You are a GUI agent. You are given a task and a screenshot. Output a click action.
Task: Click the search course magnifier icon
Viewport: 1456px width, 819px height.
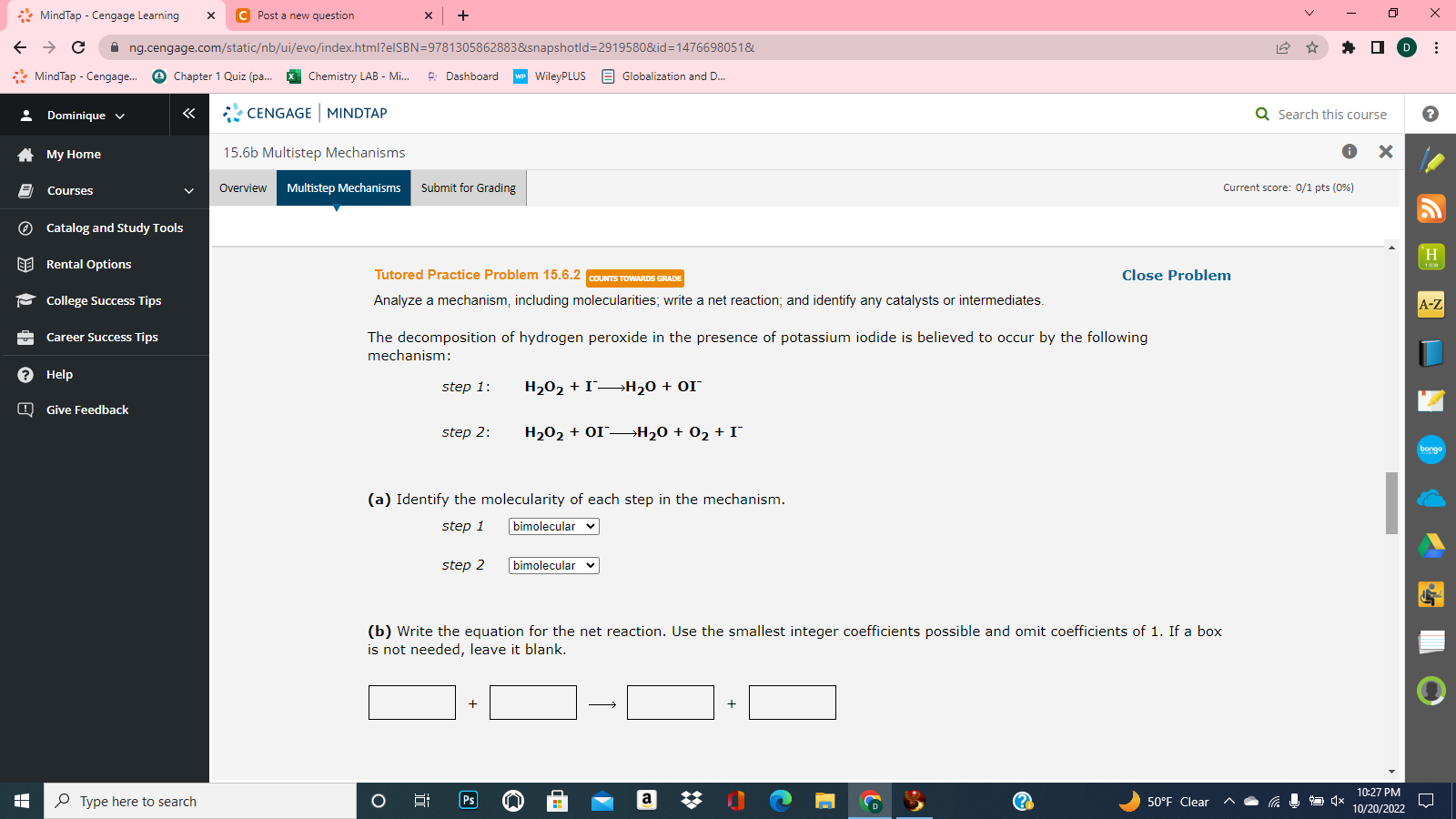[x=1261, y=114]
